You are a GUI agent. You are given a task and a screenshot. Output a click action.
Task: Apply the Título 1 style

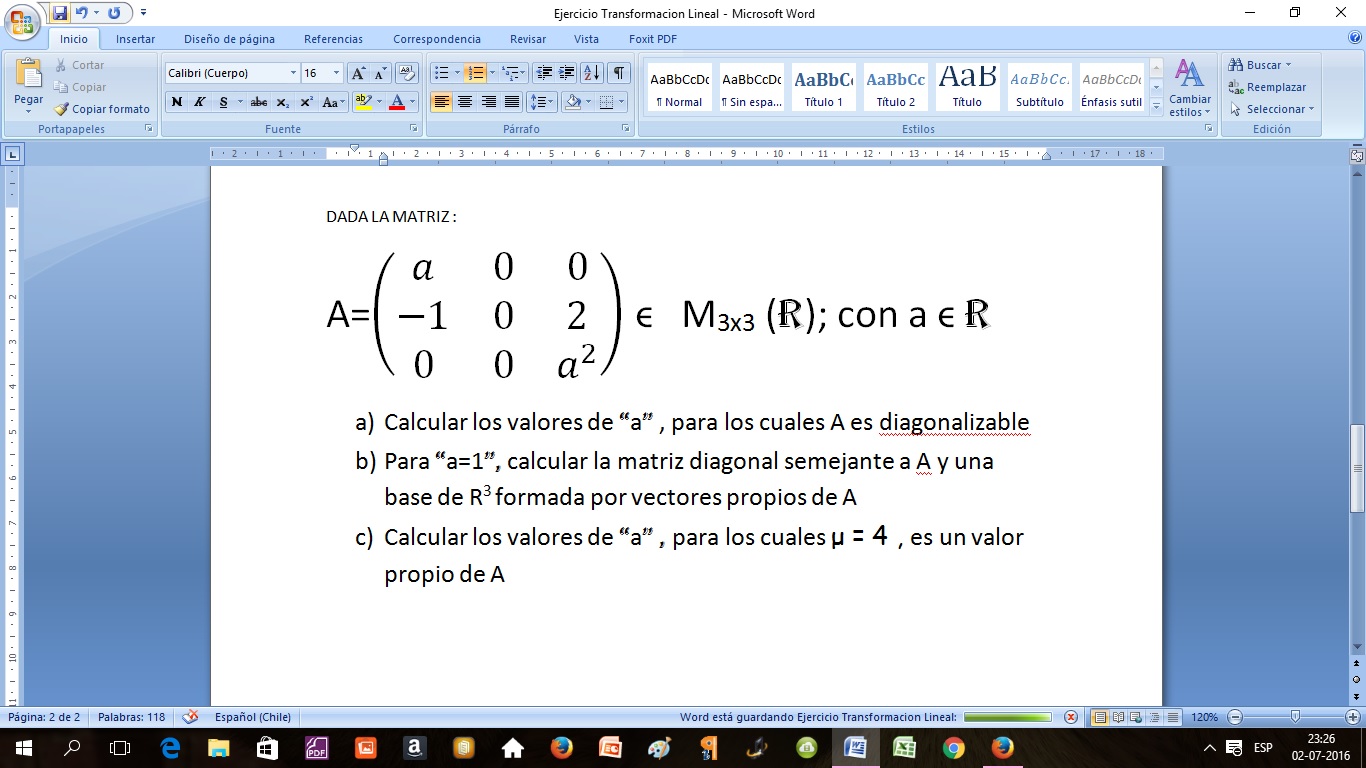(824, 87)
